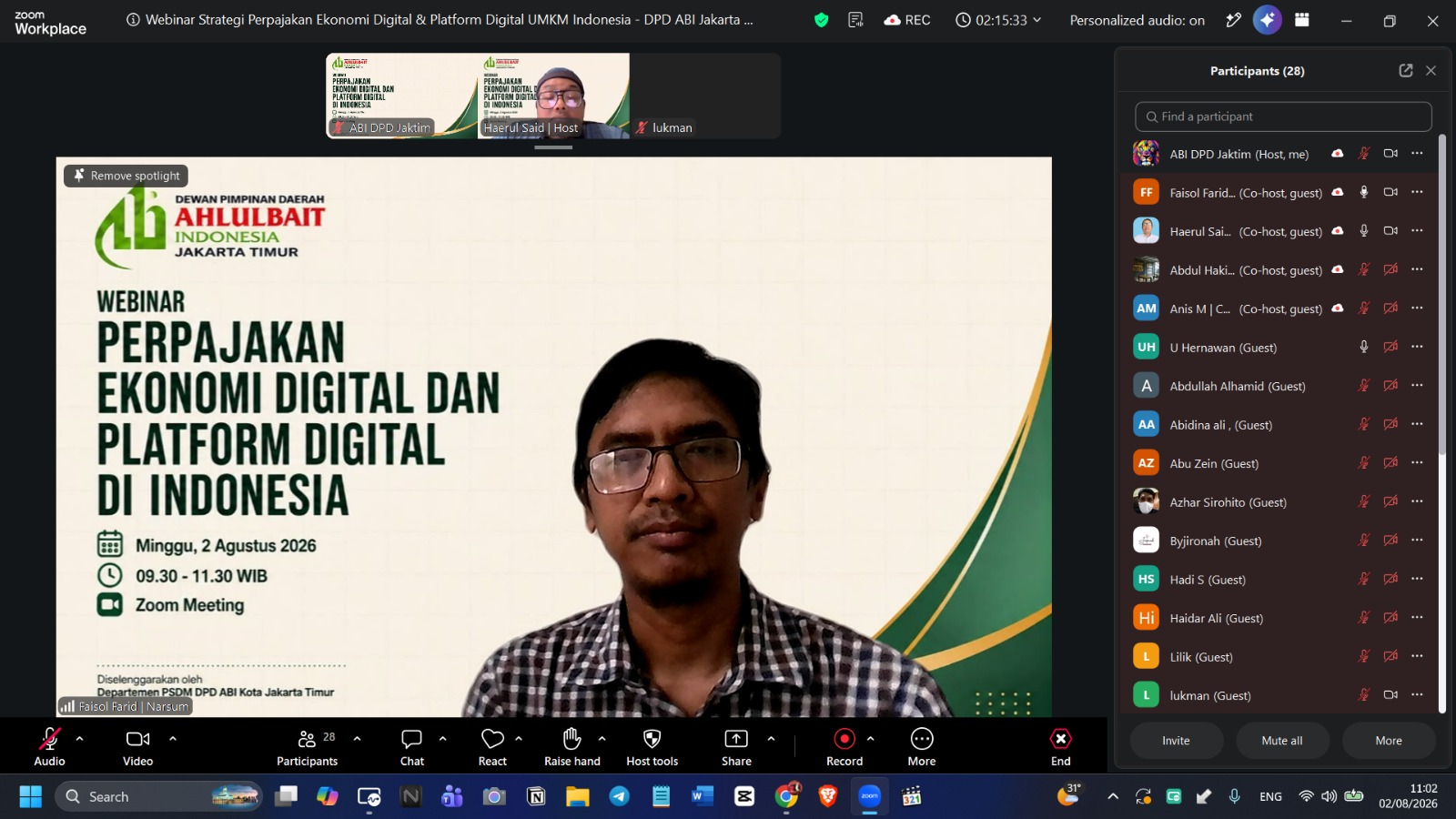The height and width of the screenshot is (819, 1456).
Task: Expand the Video options chevron
Action: click(173, 738)
